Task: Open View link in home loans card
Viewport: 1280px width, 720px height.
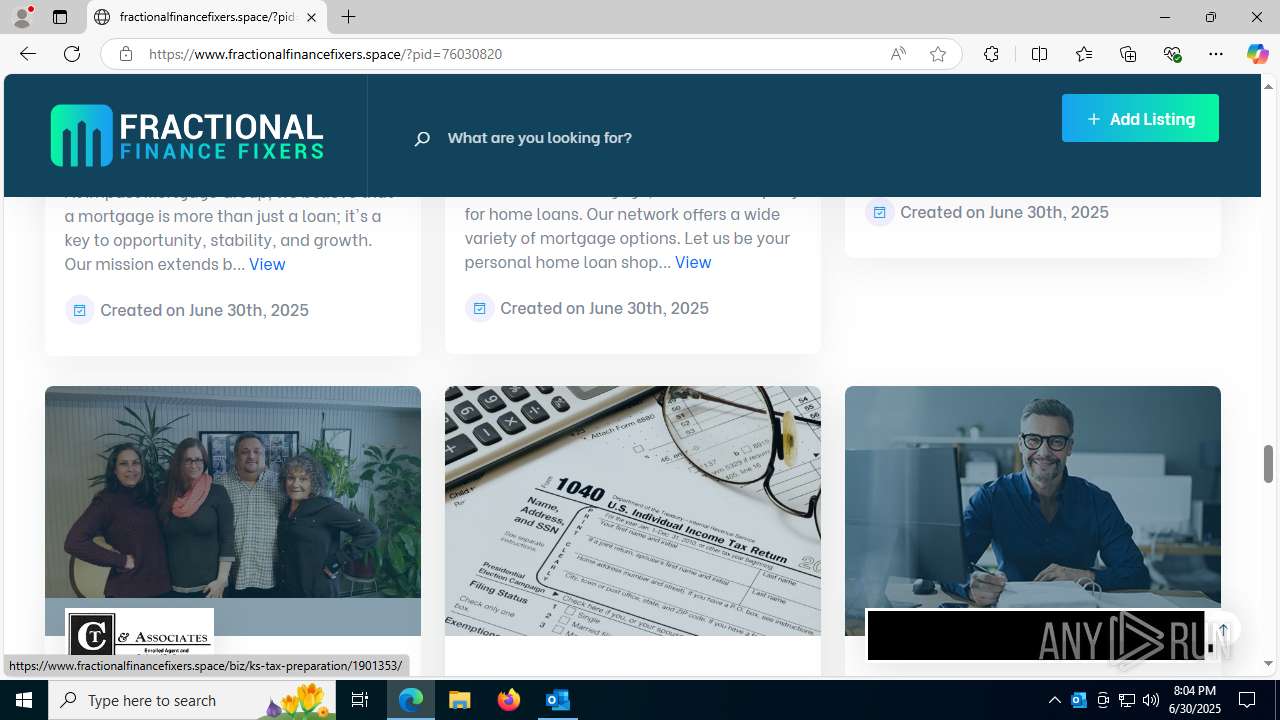Action: click(x=693, y=262)
